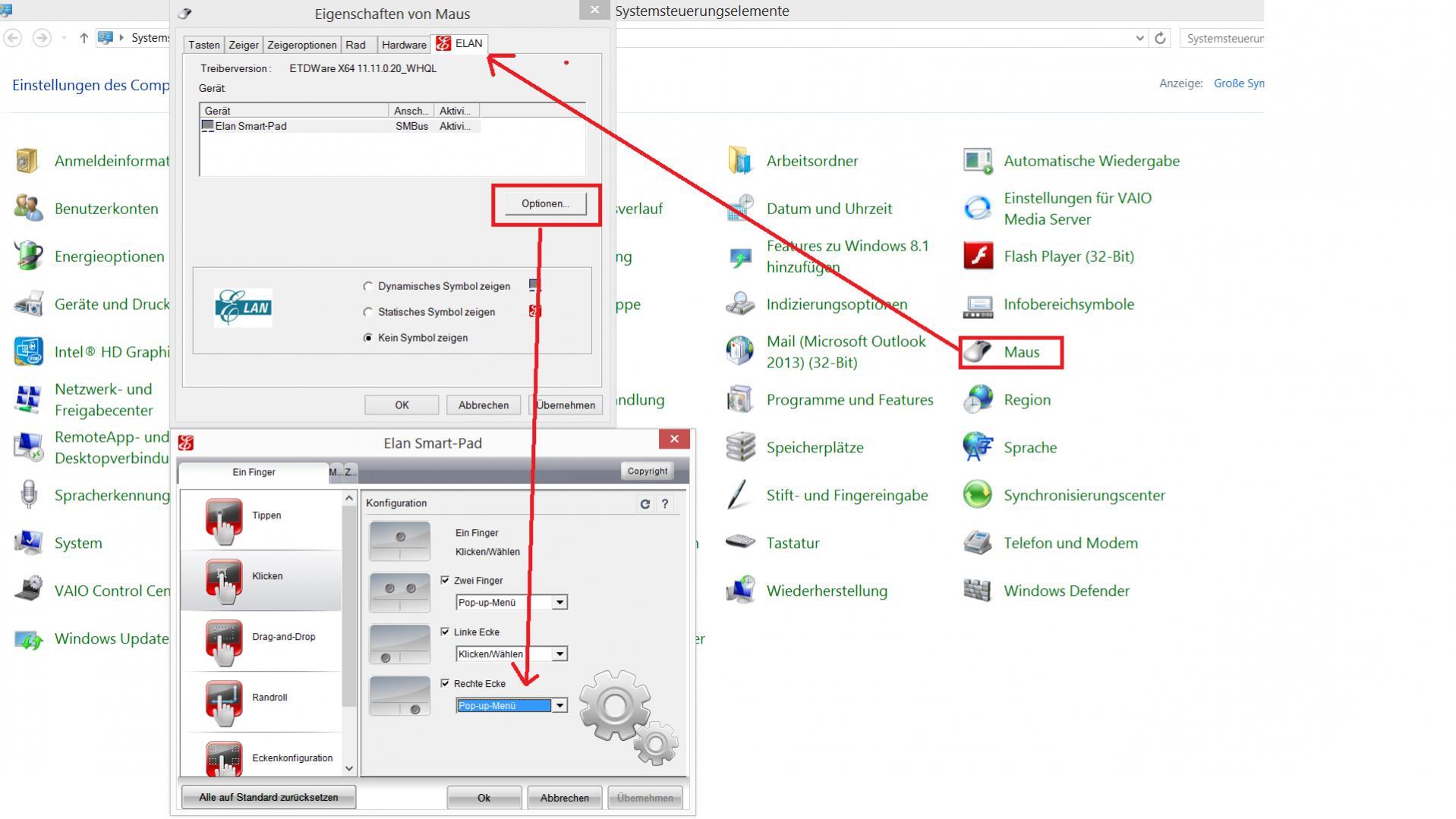Select Statisches Symbol zeigen radio button
Viewport: 1456px width, 819px height.
coord(368,313)
